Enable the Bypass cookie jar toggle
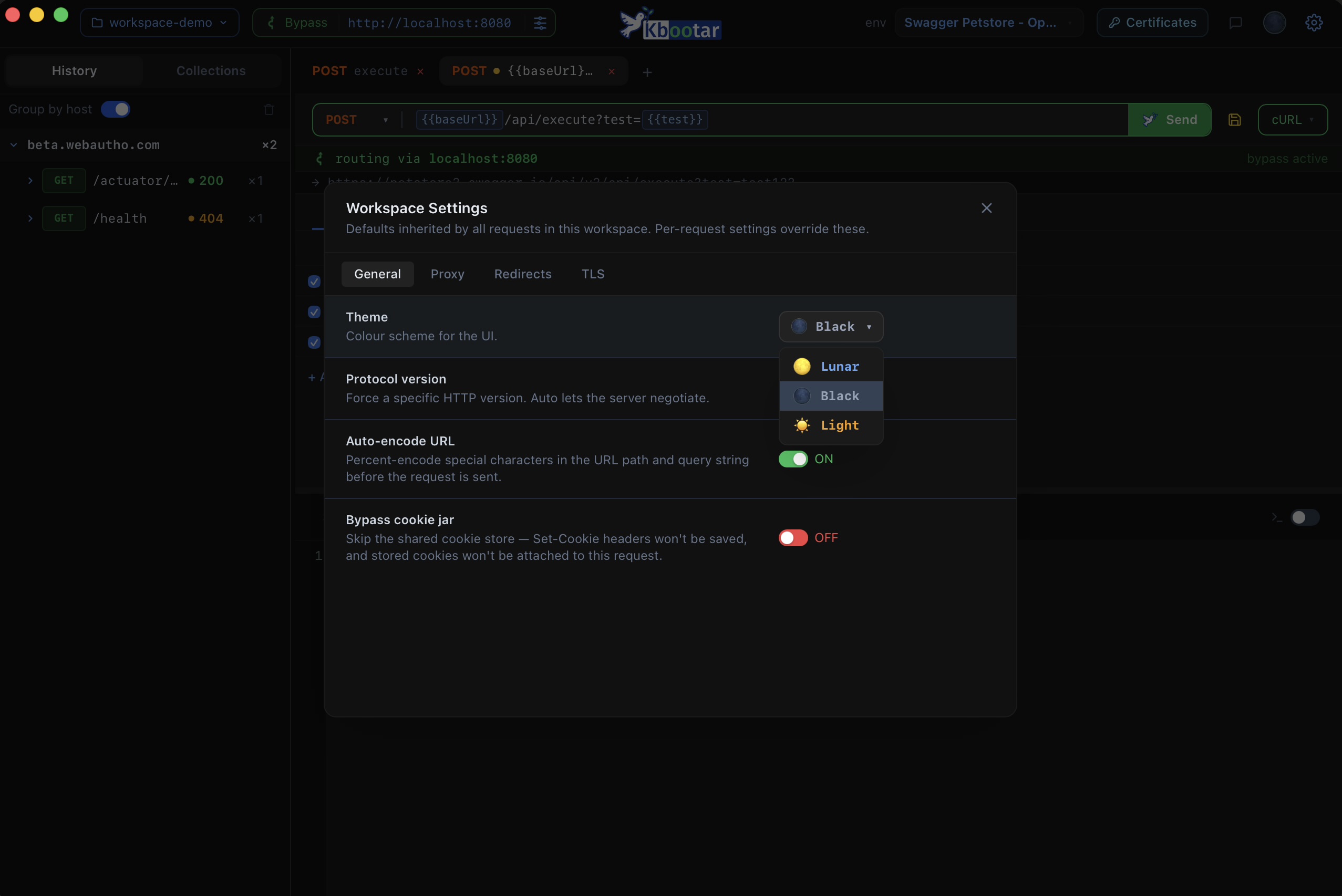The width and height of the screenshot is (1342, 896). (793, 538)
